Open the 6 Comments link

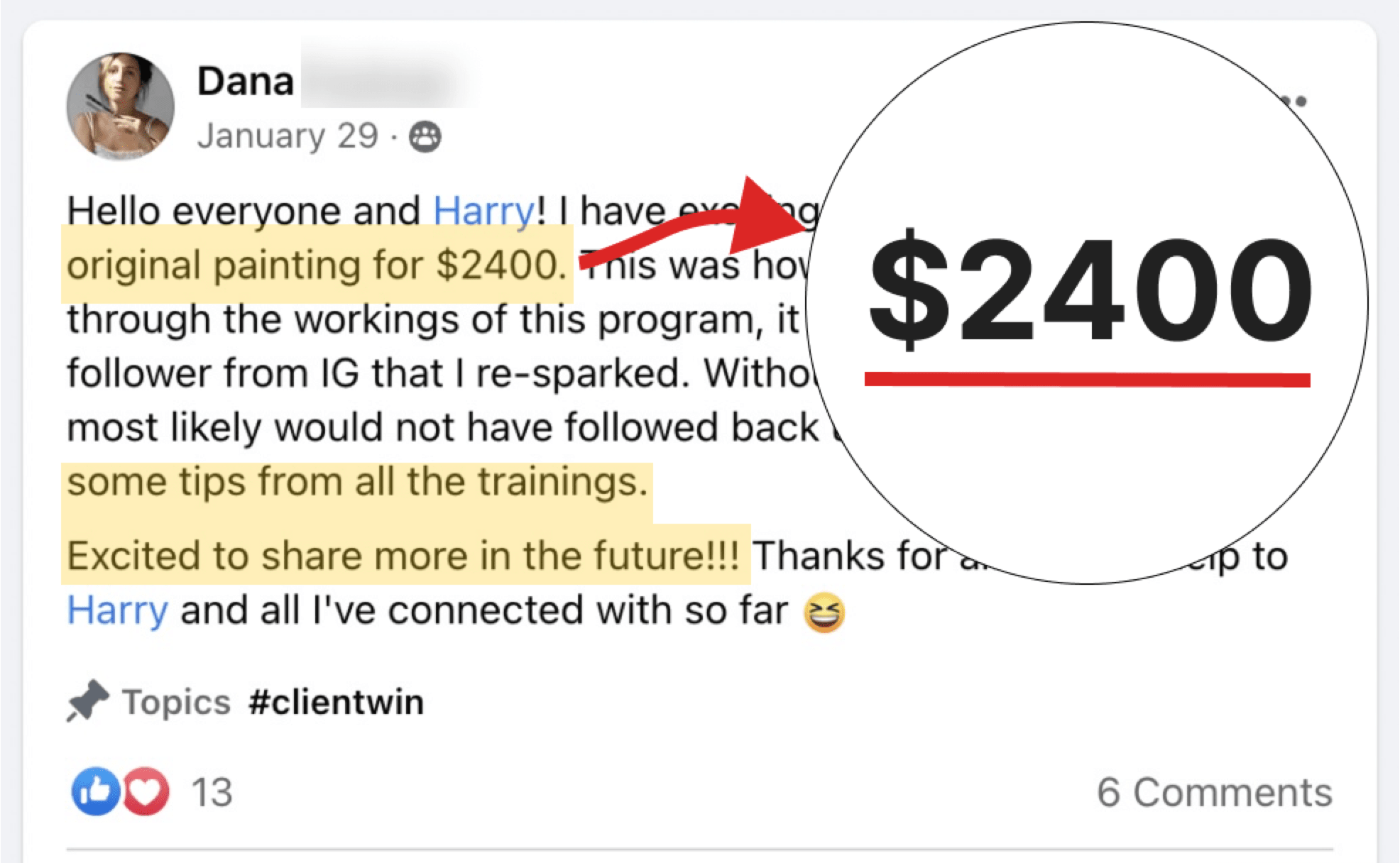1214,792
